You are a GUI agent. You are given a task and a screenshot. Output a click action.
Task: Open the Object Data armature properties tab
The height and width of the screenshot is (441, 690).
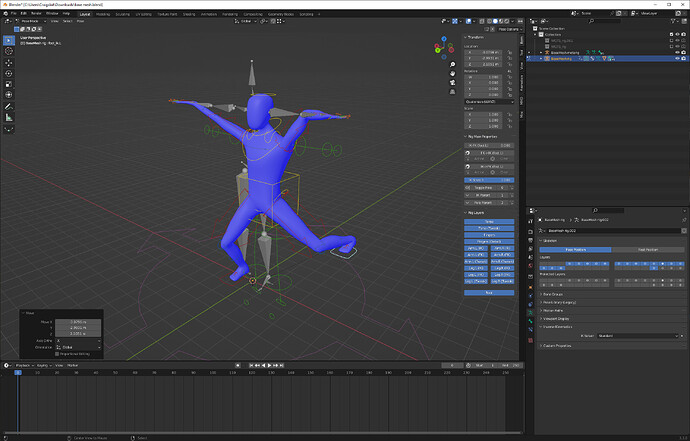click(530, 312)
